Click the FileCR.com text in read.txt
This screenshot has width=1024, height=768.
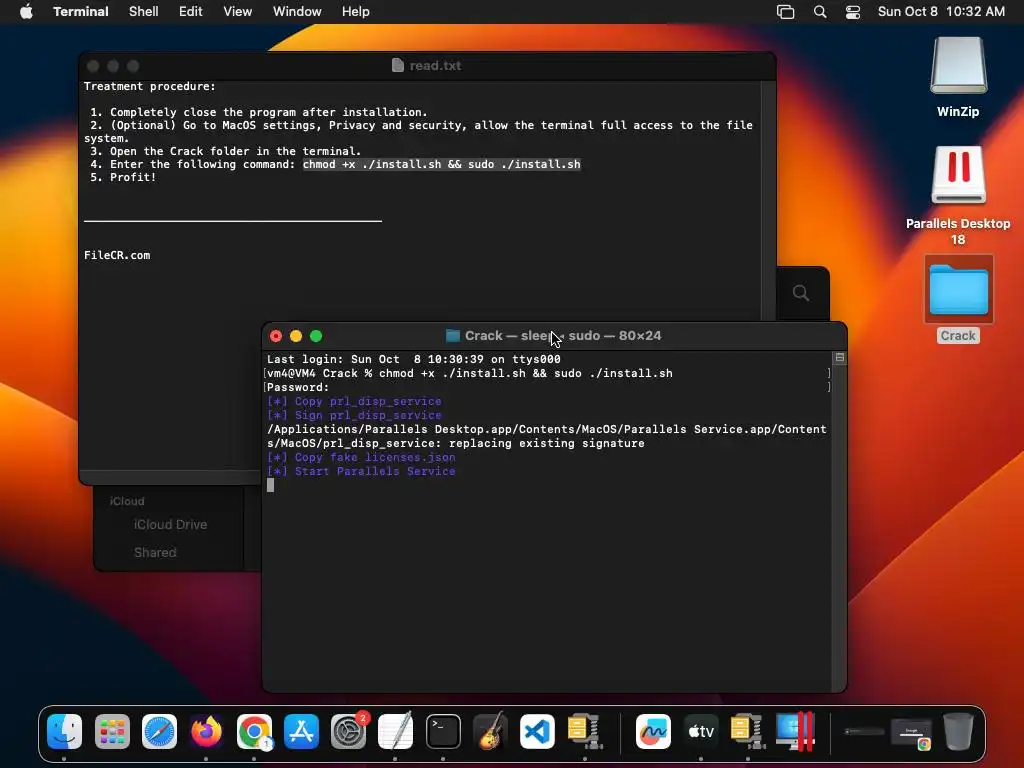tap(117, 255)
